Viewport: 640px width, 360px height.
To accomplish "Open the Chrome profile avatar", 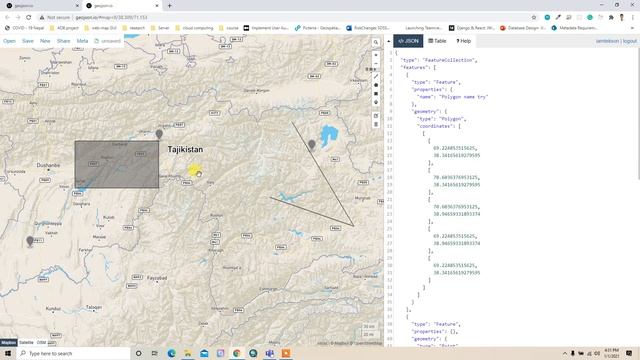I will pyautogui.click(x=622, y=18).
